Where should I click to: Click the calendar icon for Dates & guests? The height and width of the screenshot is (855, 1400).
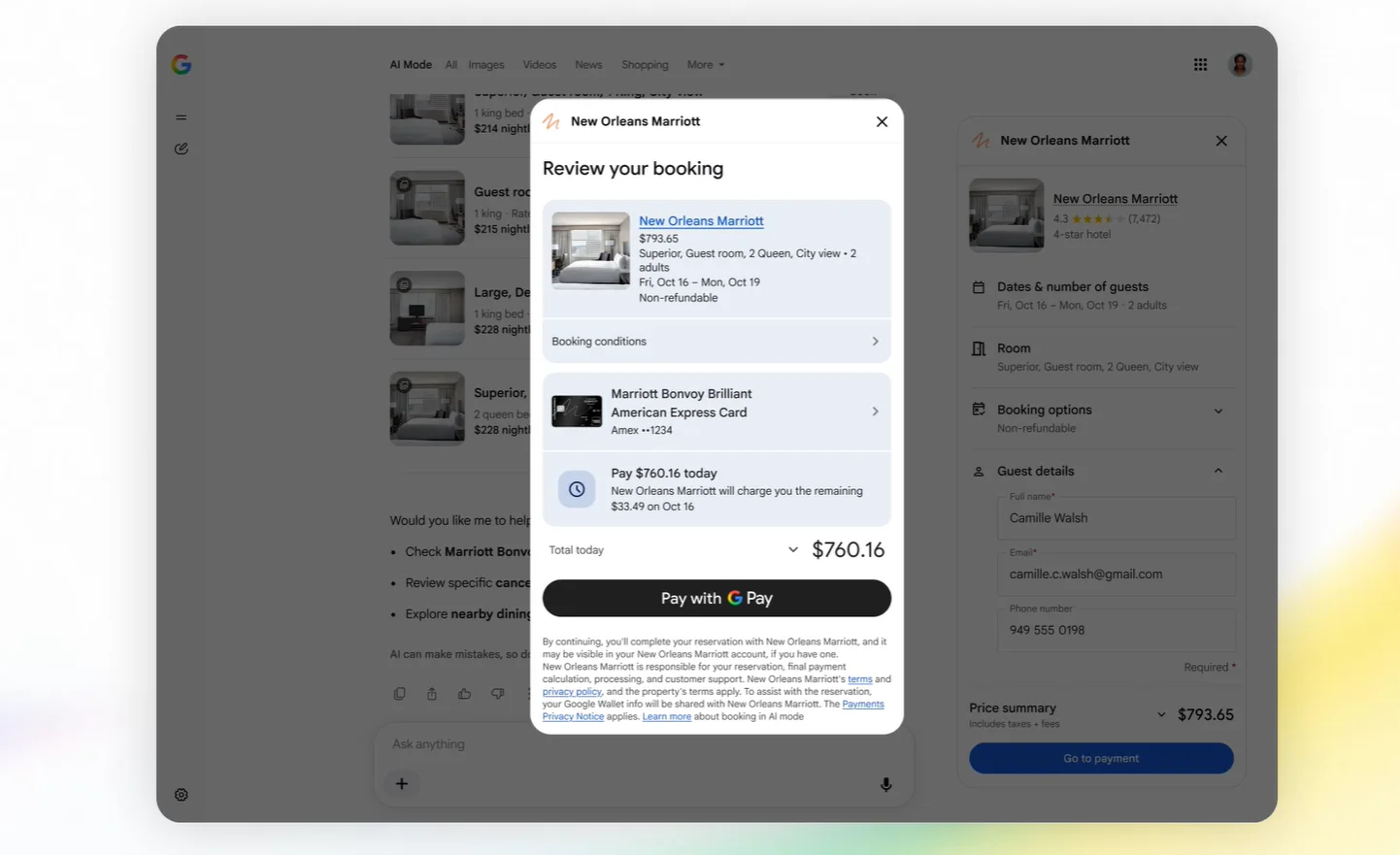point(979,287)
